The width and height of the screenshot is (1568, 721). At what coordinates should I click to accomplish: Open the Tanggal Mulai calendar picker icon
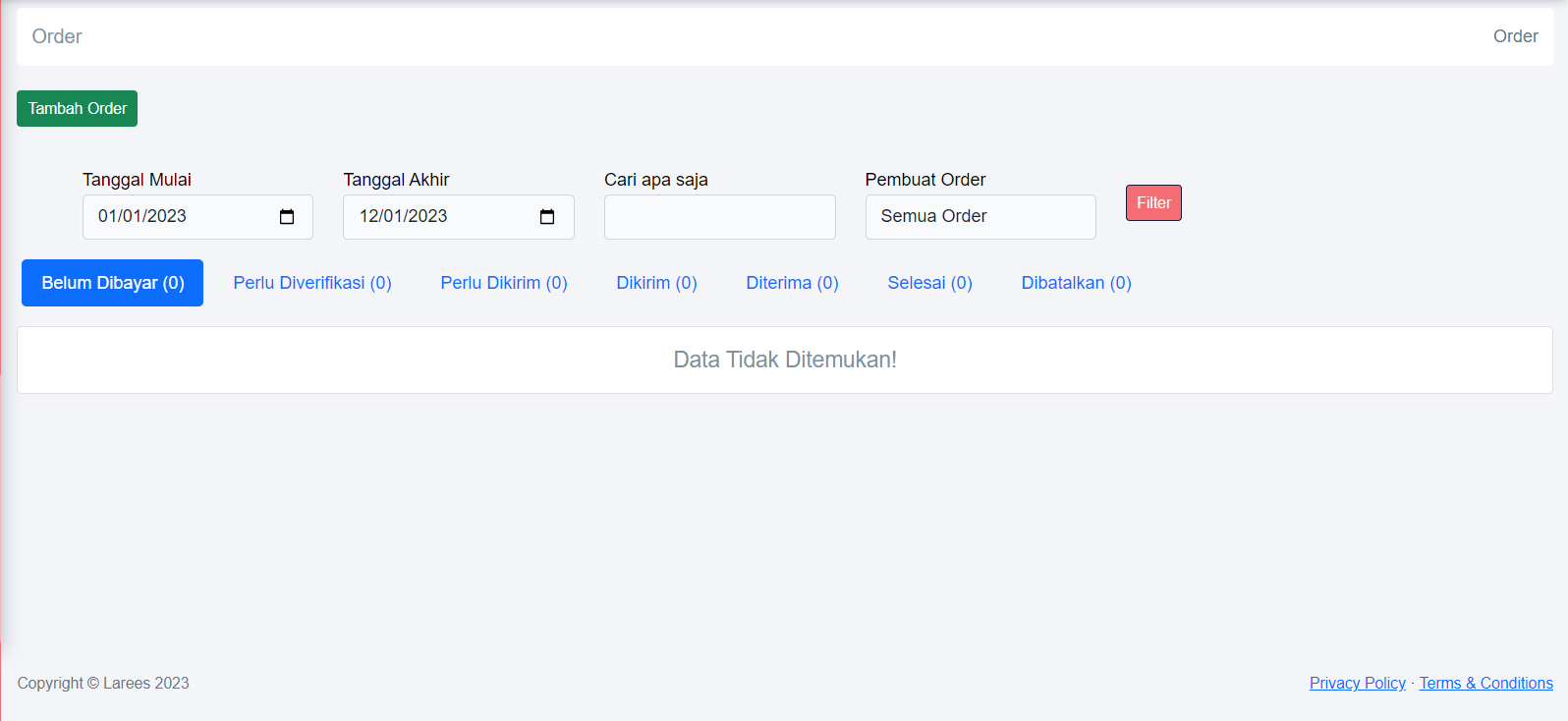pyautogui.click(x=287, y=217)
